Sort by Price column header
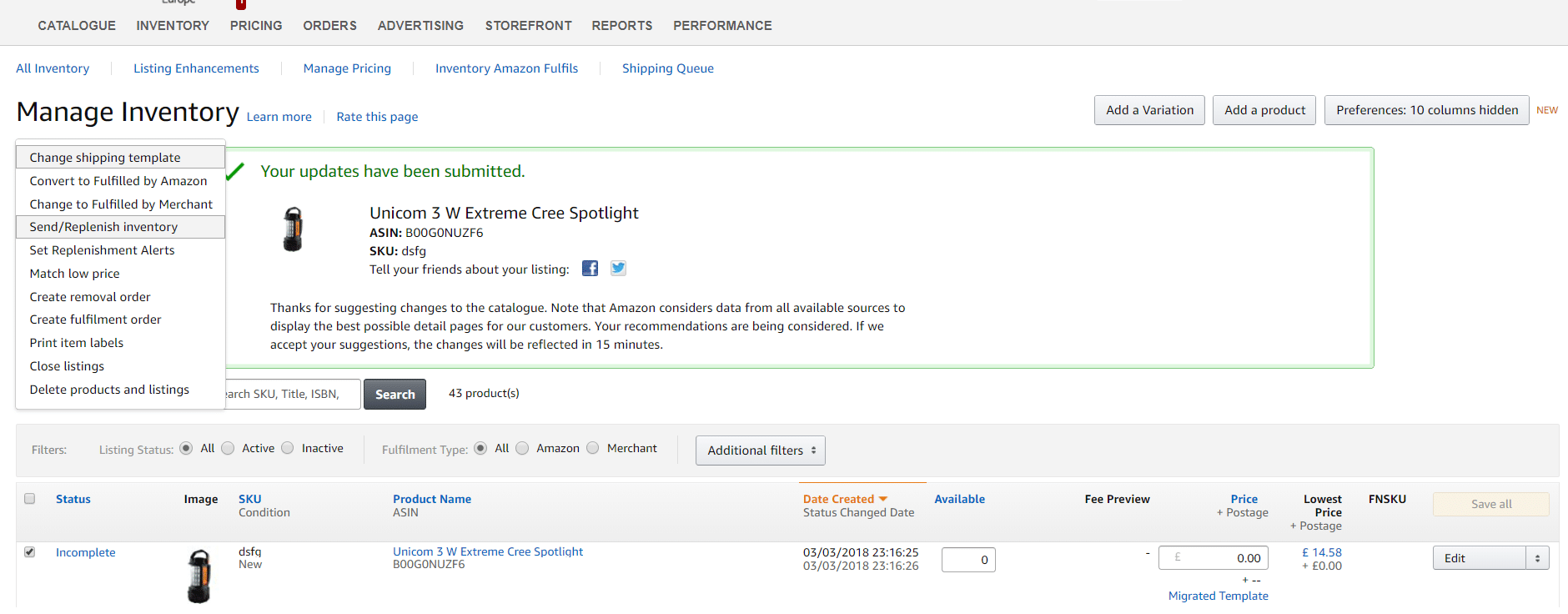 (1244, 499)
